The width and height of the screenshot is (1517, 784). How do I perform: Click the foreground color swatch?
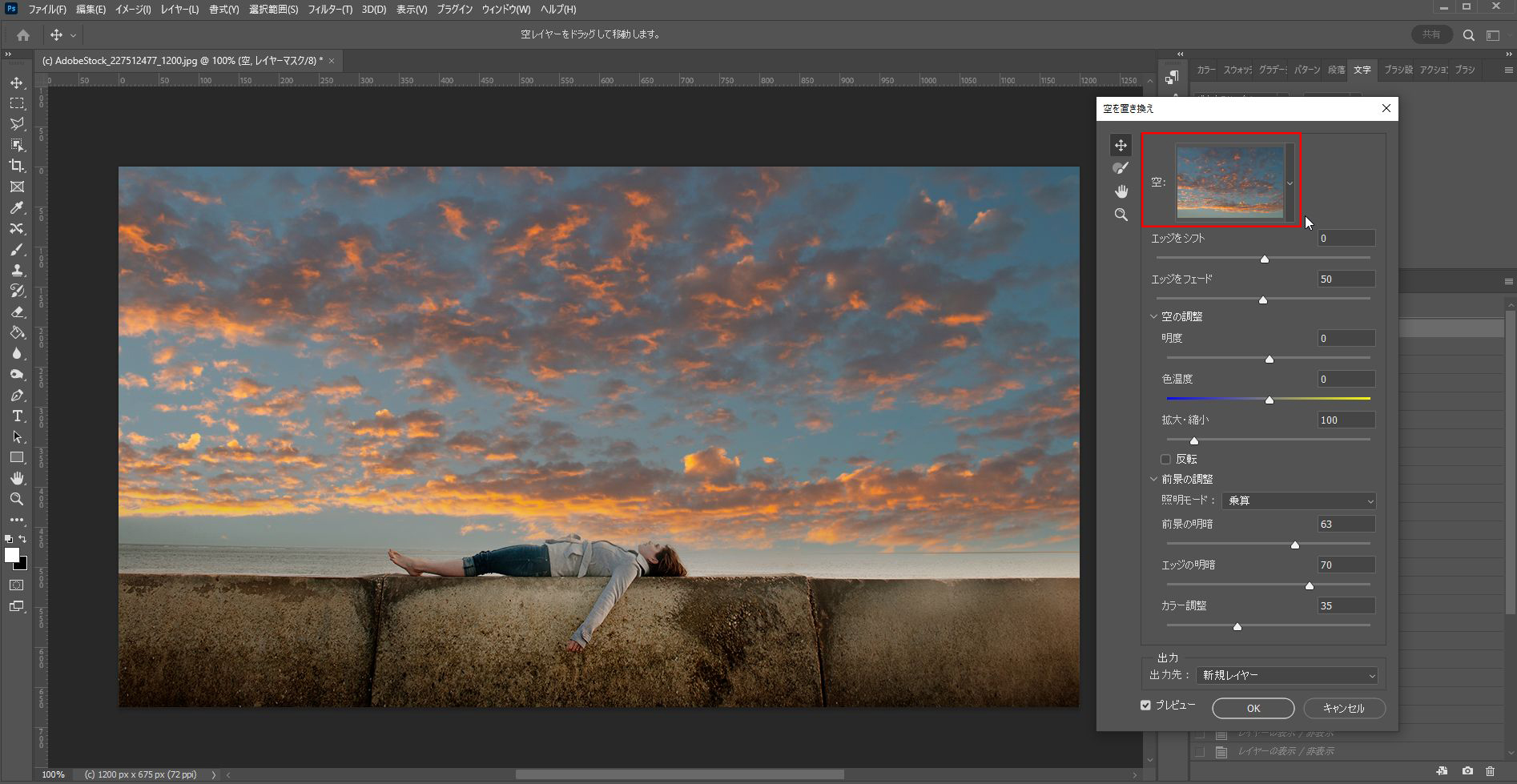(12, 555)
